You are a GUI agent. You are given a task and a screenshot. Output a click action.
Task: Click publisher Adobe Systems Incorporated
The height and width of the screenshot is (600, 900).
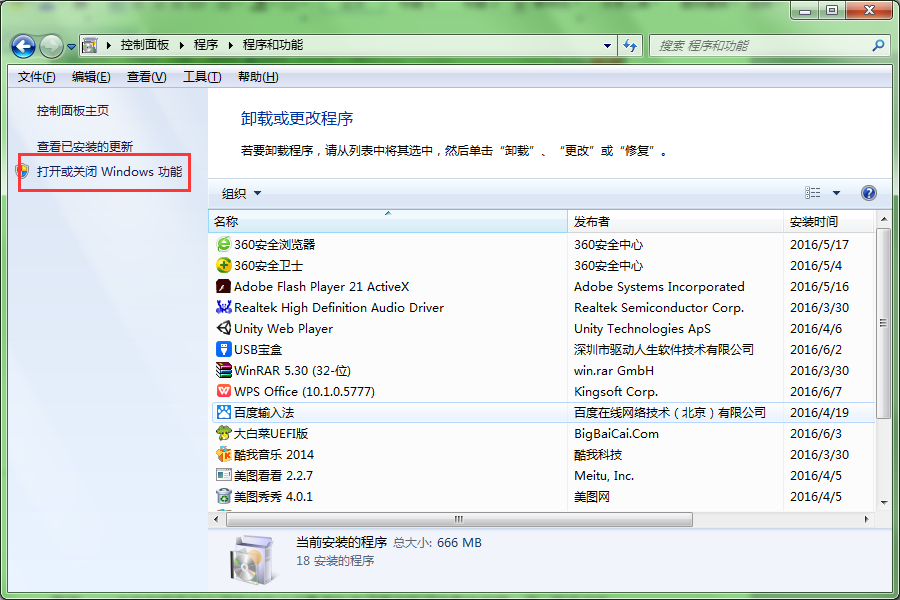coord(659,287)
